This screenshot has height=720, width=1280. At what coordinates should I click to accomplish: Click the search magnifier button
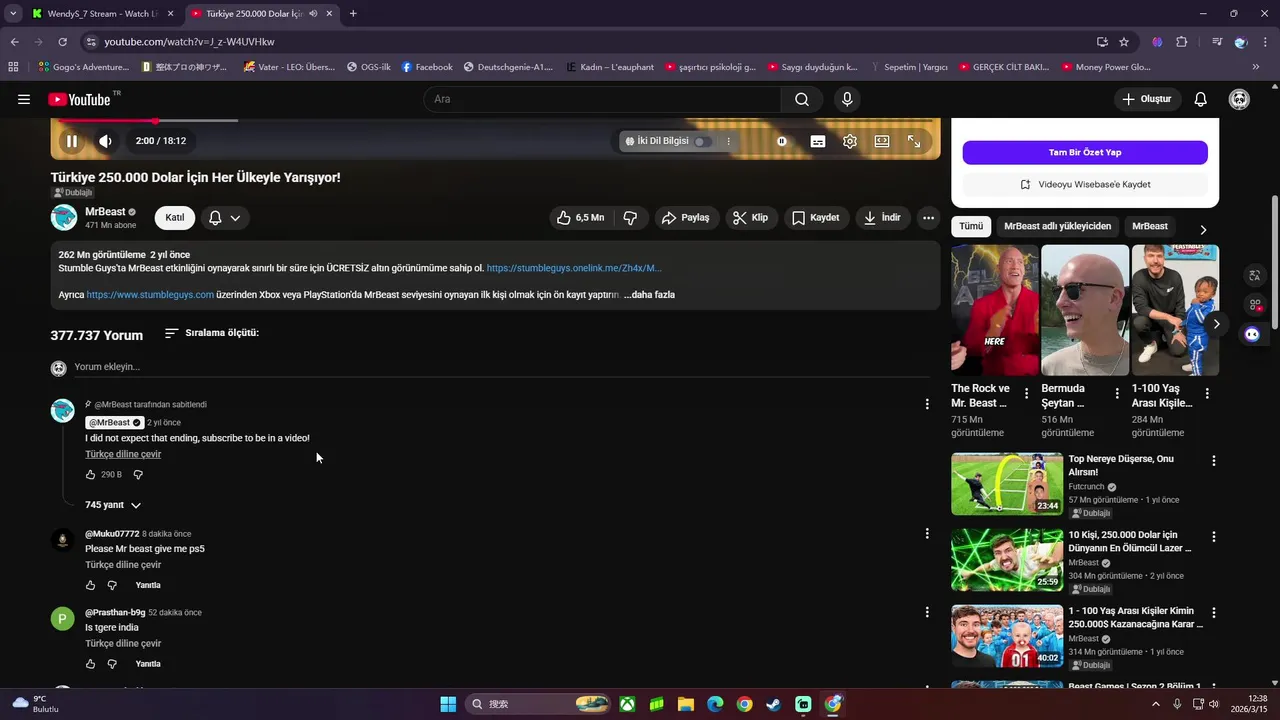click(x=802, y=99)
